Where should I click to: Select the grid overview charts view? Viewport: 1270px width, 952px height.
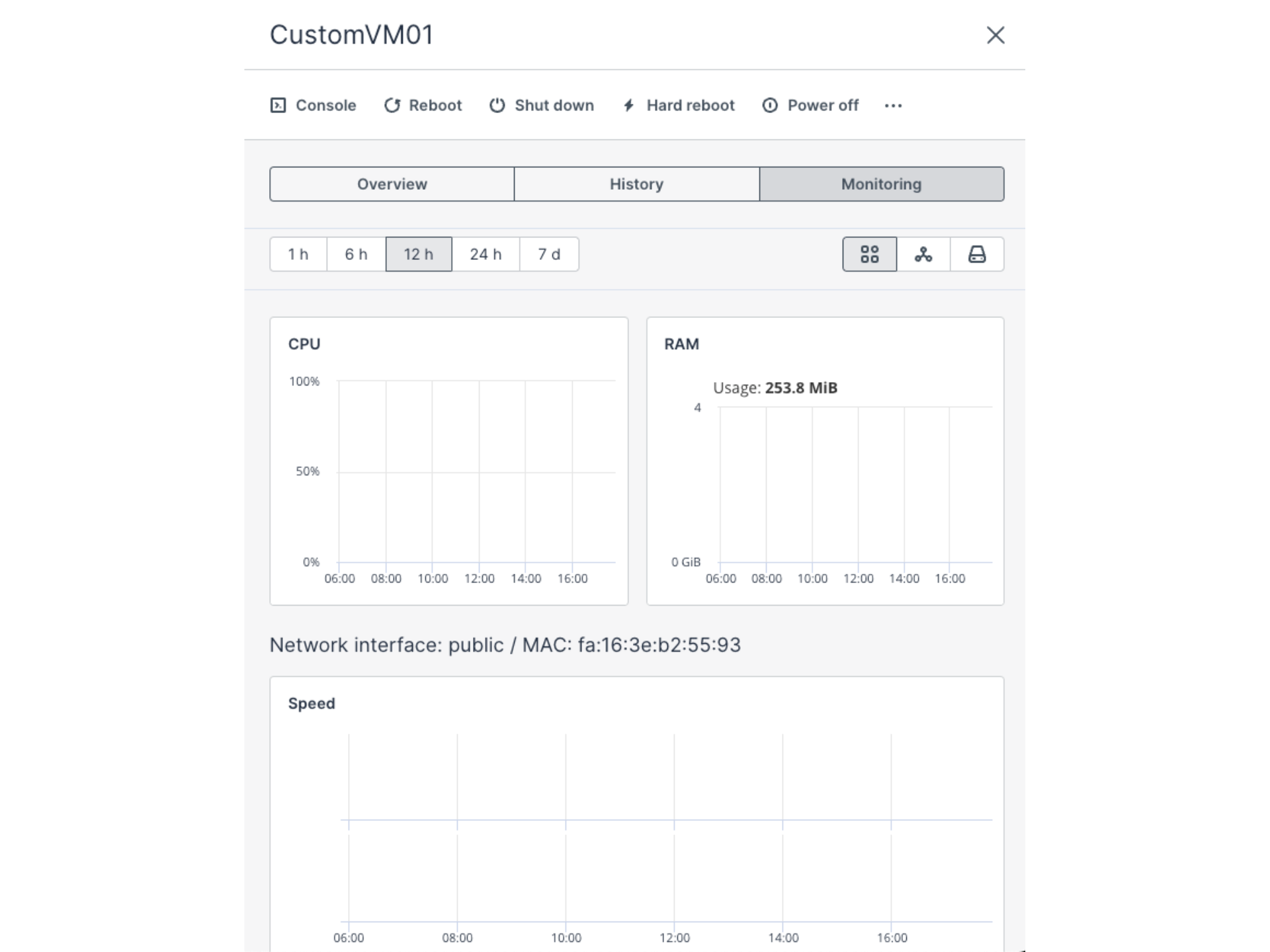(869, 255)
